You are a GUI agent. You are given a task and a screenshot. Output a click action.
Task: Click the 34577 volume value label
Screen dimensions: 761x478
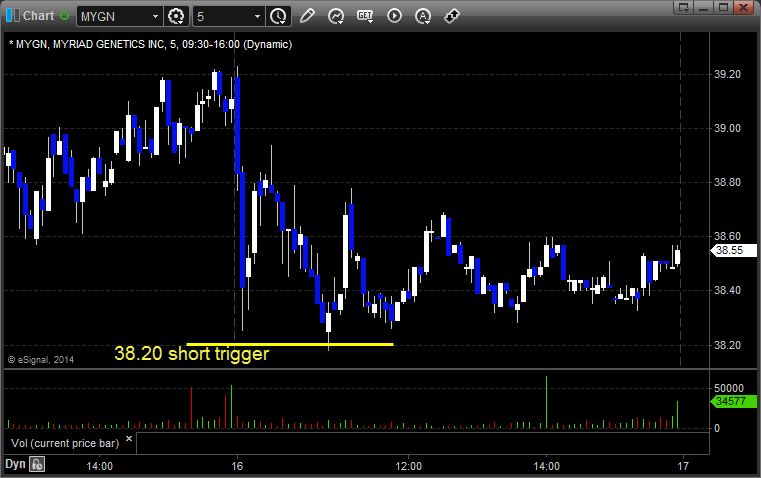click(733, 401)
